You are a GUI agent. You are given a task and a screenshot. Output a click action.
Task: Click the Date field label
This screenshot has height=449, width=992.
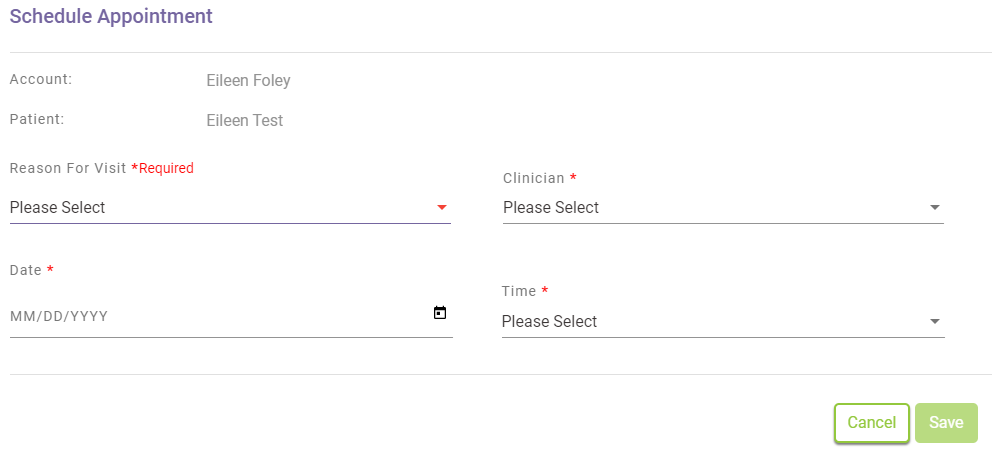(x=25, y=271)
